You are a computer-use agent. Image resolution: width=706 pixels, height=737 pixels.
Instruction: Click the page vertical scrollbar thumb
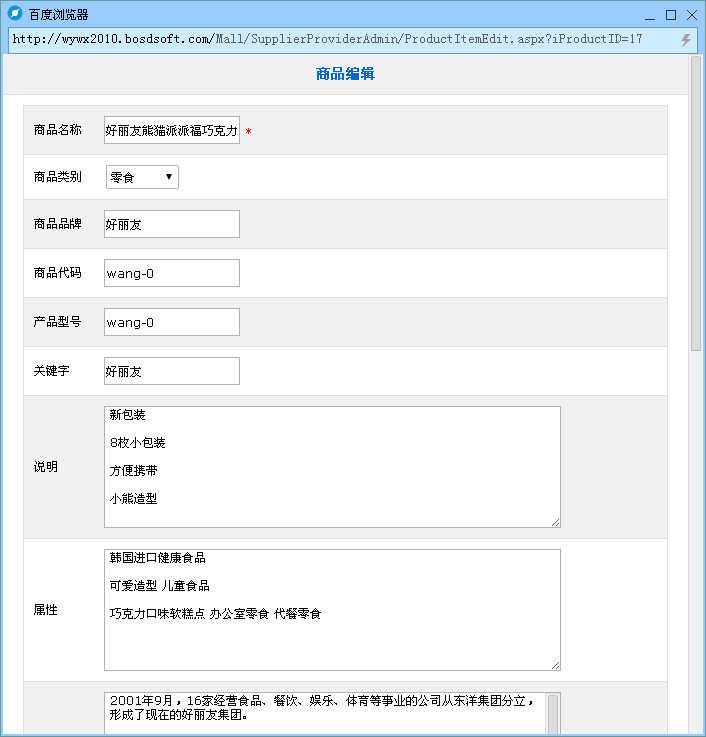[x=696, y=203]
